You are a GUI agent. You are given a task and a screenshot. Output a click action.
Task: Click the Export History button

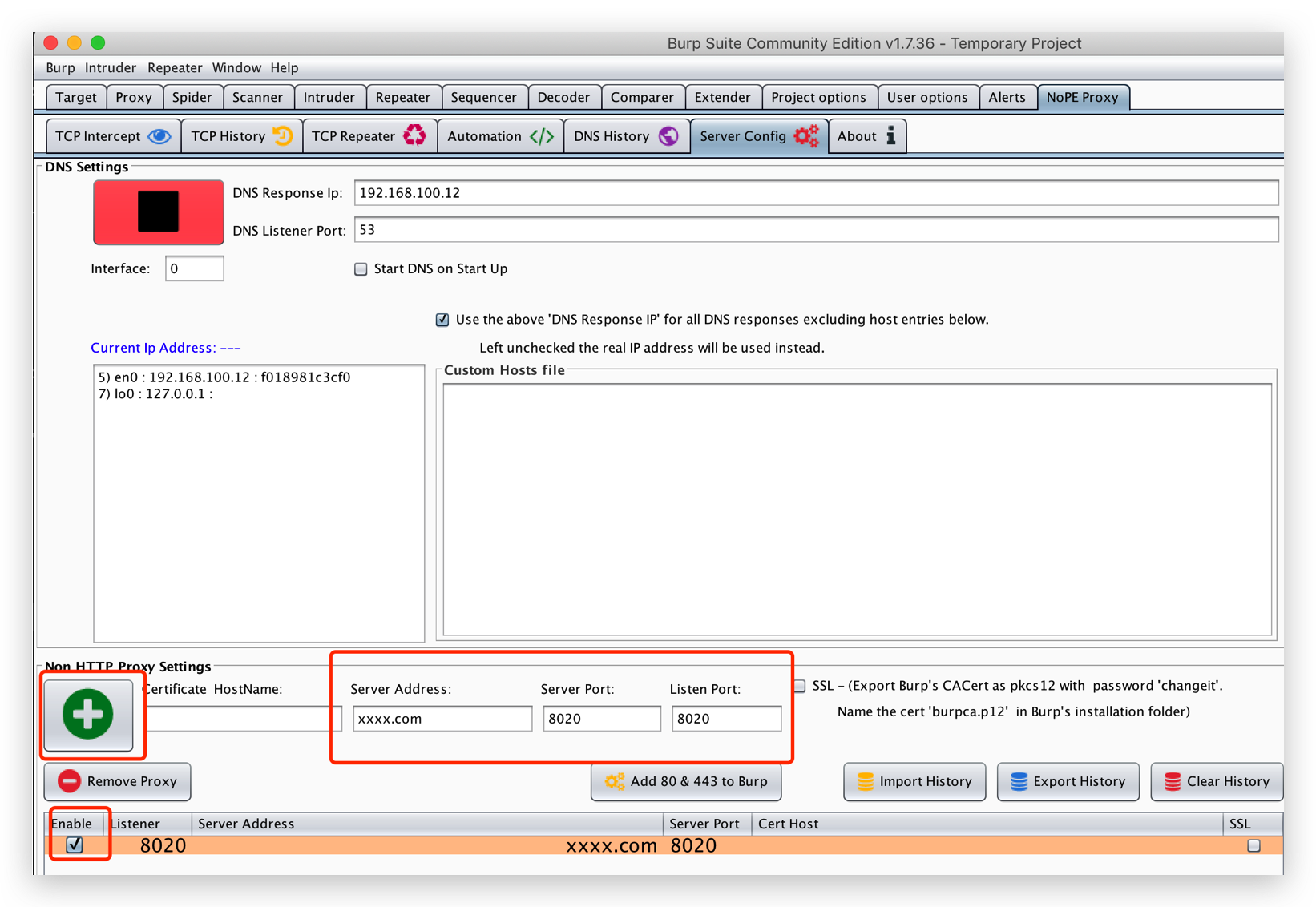[x=1068, y=781]
